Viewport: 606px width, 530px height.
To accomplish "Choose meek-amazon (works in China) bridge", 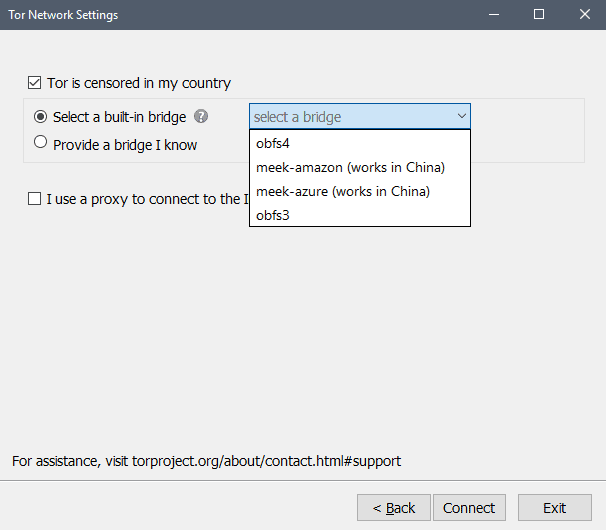I will click(x=360, y=167).
